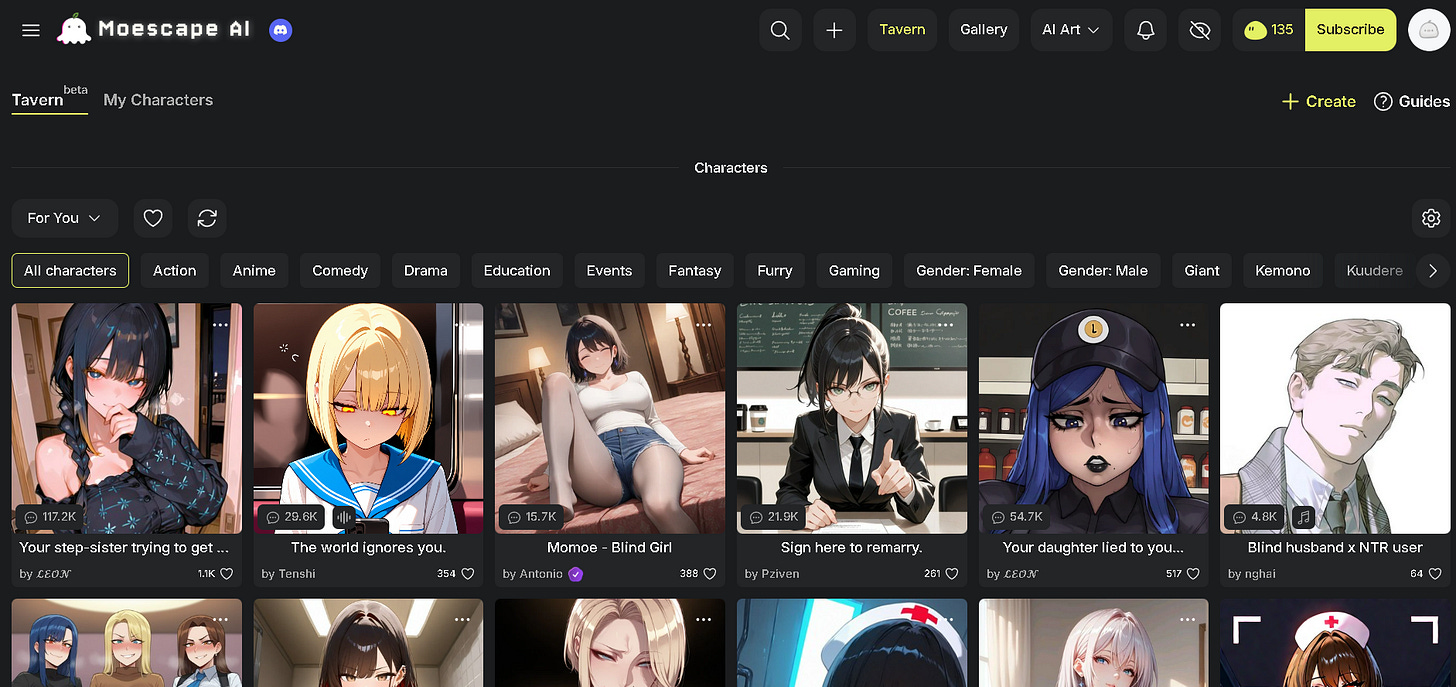Like 'Sign here to remarry.' heart

tap(952, 574)
